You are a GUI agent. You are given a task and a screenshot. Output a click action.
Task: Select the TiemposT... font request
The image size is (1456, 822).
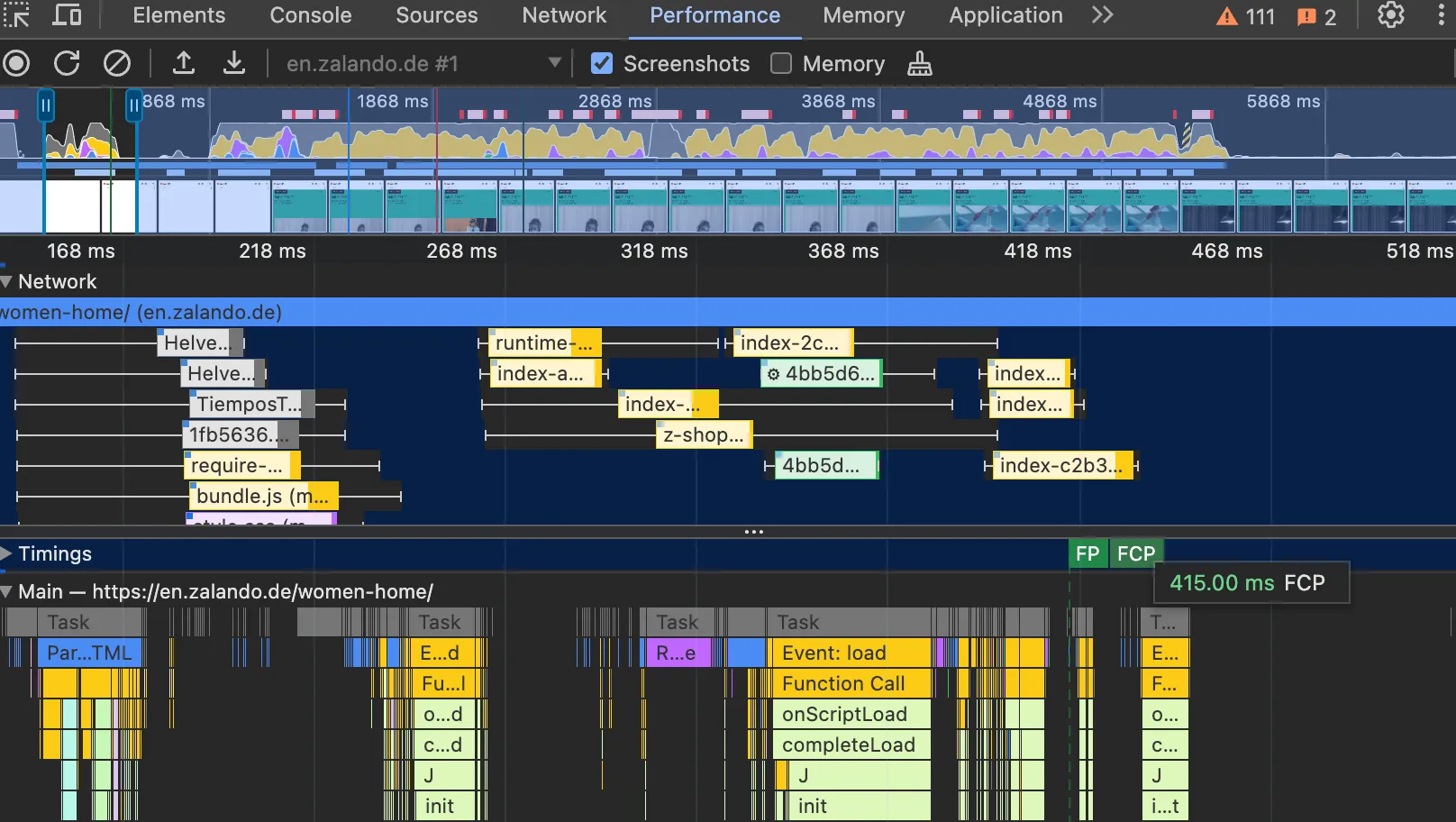tap(251, 404)
